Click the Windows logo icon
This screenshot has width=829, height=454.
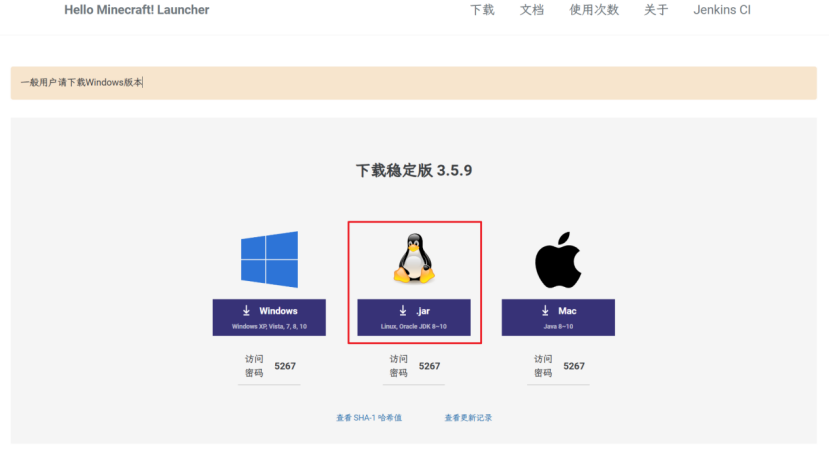269,260
